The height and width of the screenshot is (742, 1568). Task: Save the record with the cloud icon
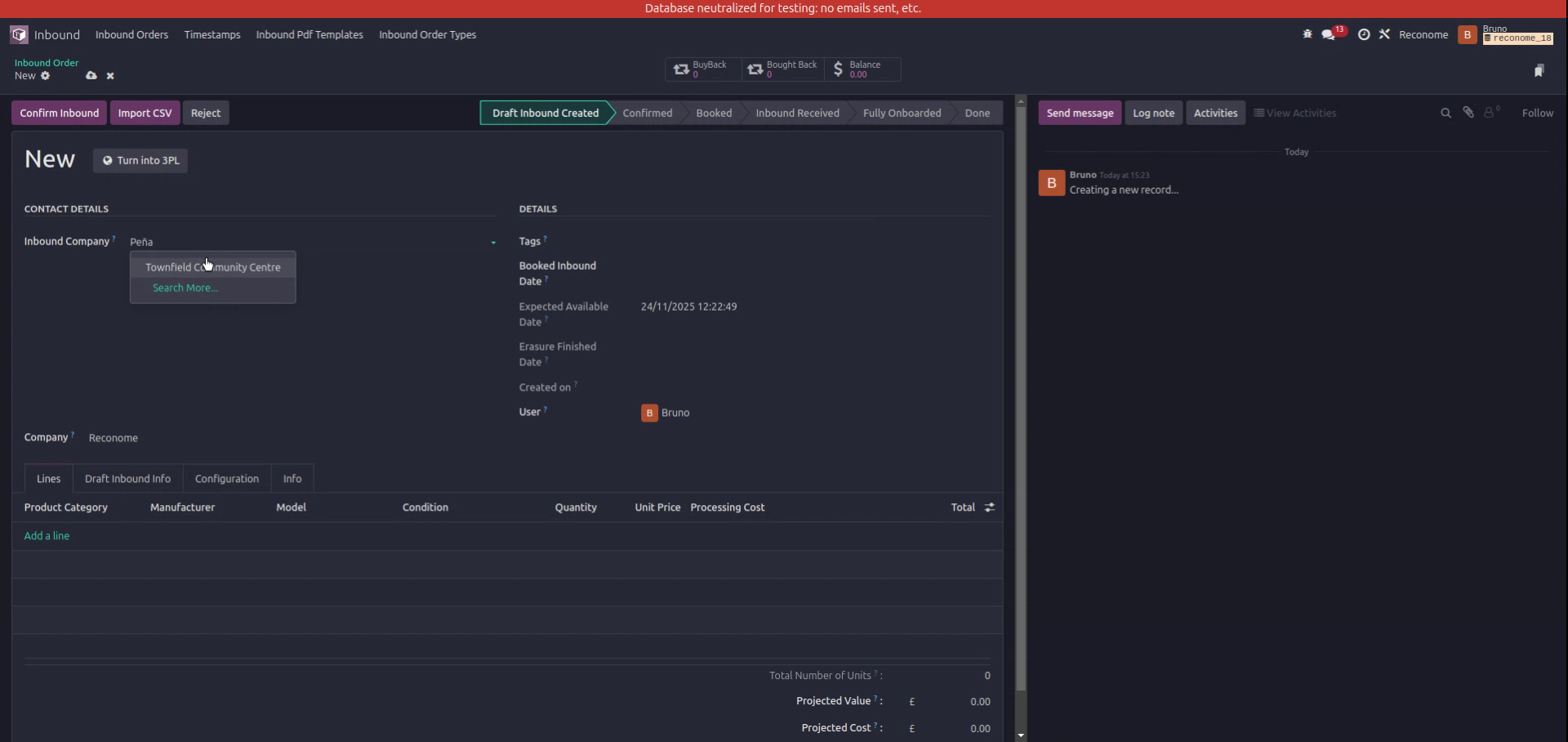[x=91, y=75]
